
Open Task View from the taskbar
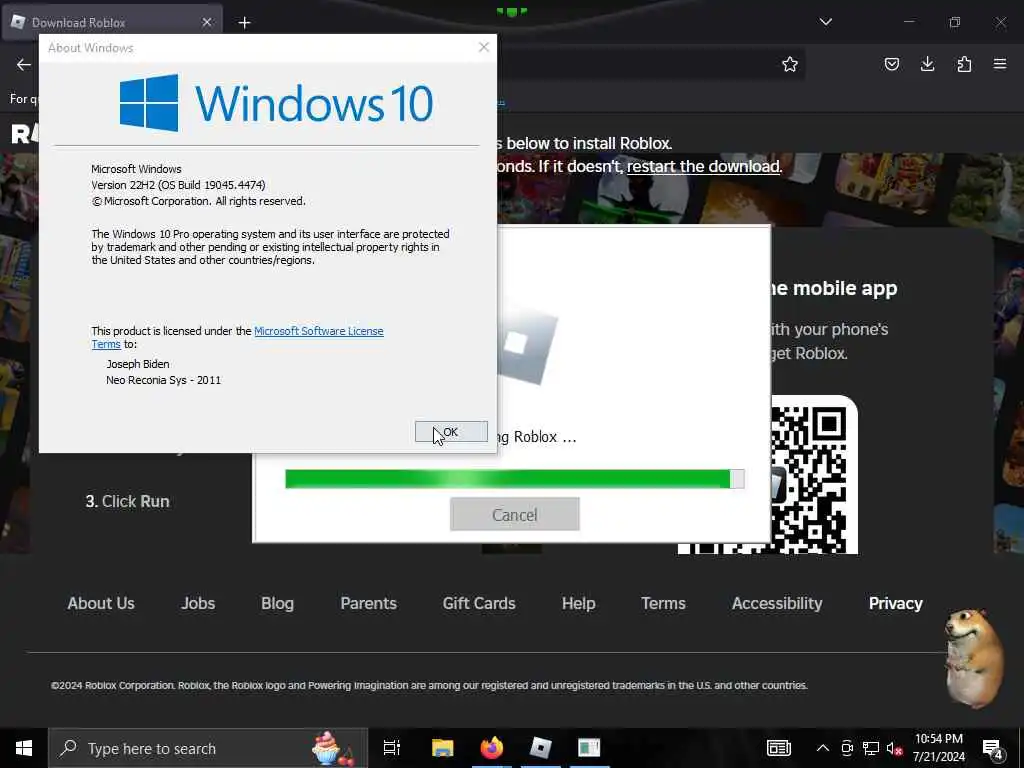tap(392, 748)
